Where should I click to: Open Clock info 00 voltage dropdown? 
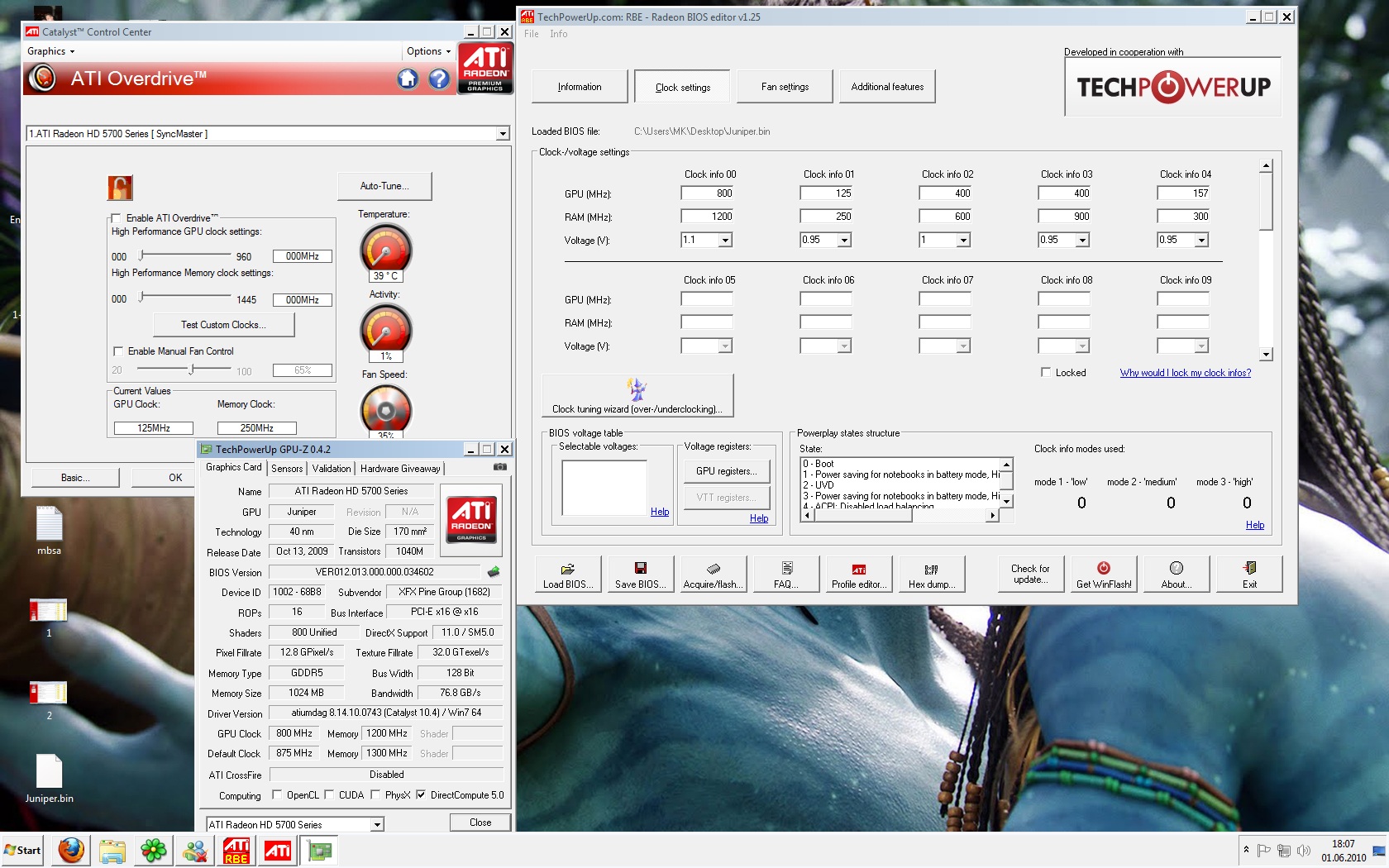pyautogui.click(x=725, y=240)
